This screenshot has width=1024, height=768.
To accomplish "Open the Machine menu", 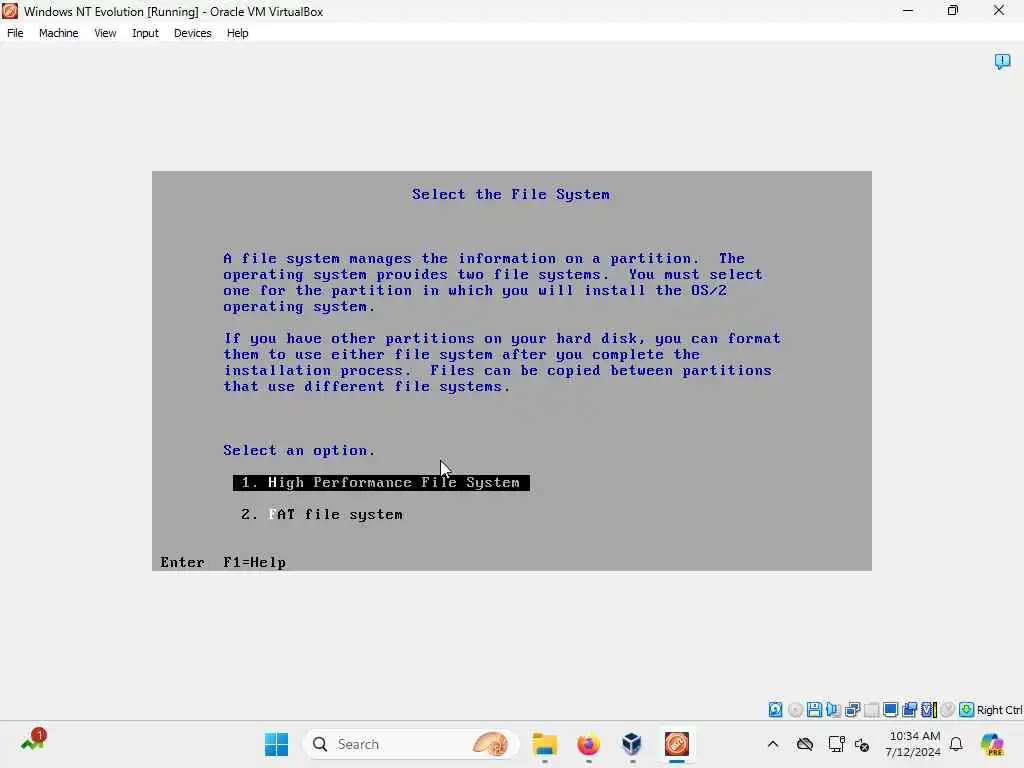I will click(59, 33).
